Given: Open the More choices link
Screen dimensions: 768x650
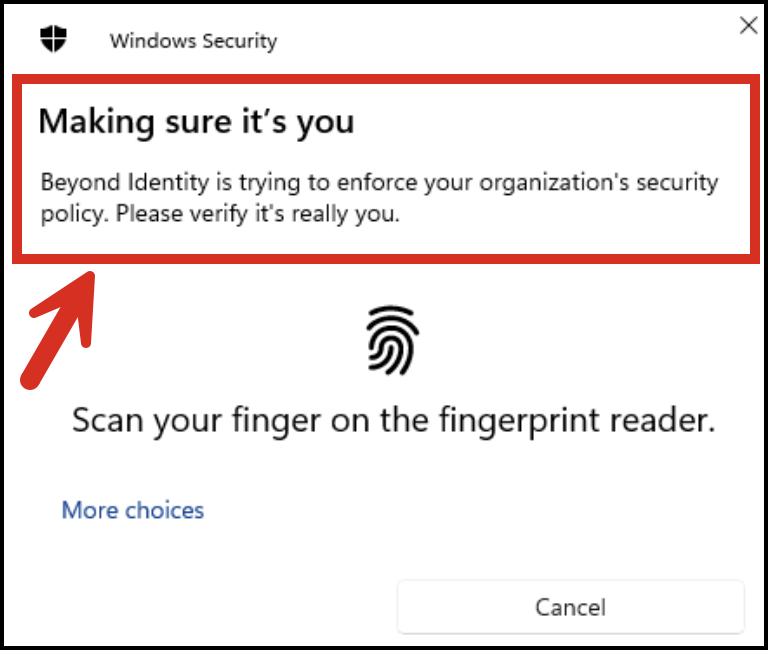Looking at the screenshot, I should (x=133, y=510).
